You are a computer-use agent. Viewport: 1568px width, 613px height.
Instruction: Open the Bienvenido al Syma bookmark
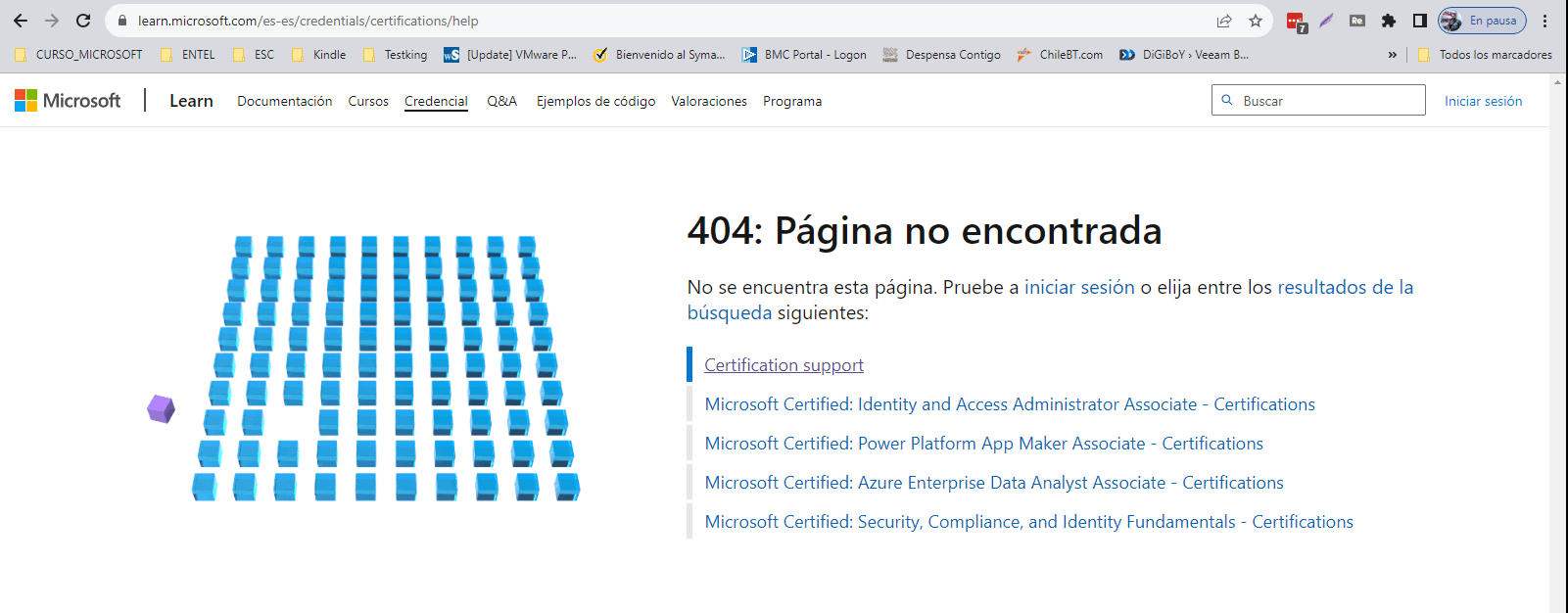pyautogui.click(x=659, y=55)
